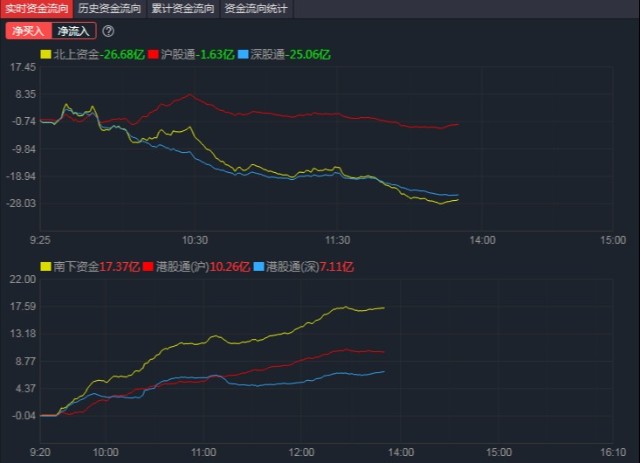
Task: Click the end of the red 沪股通 line
Action: click(x=458, y=125)
